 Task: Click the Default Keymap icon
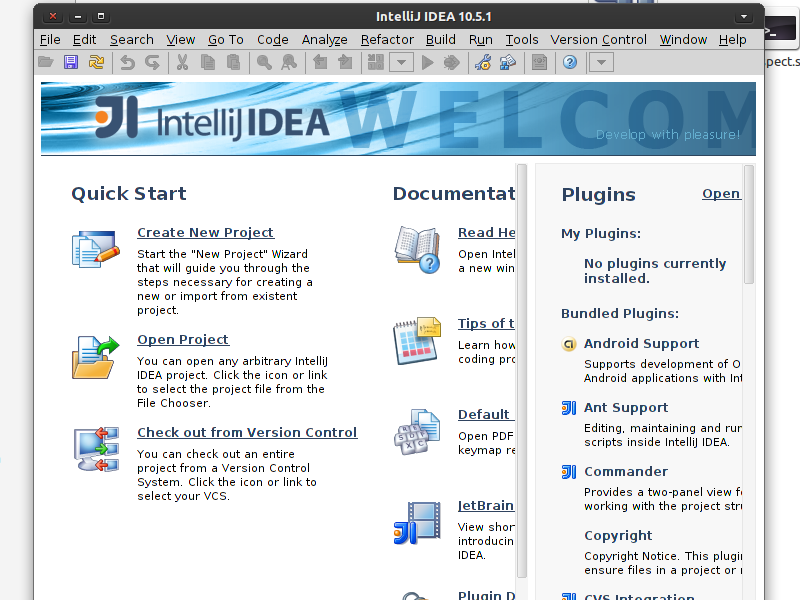(417, 432)
